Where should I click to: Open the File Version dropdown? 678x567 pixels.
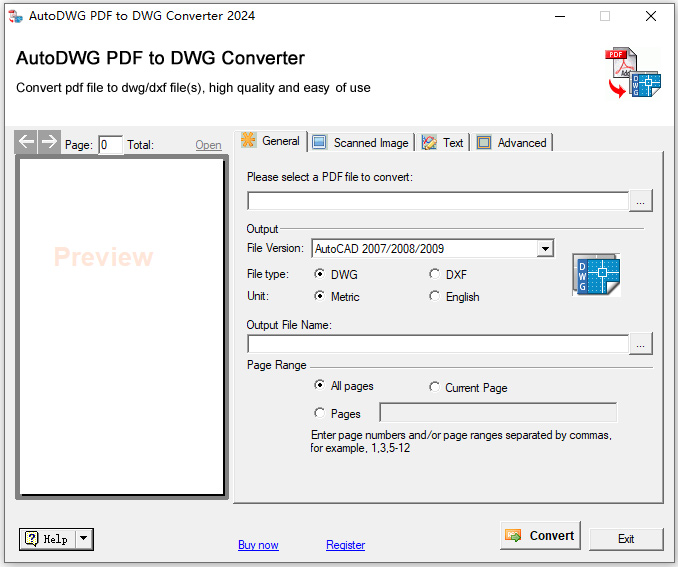click(545, 249)
